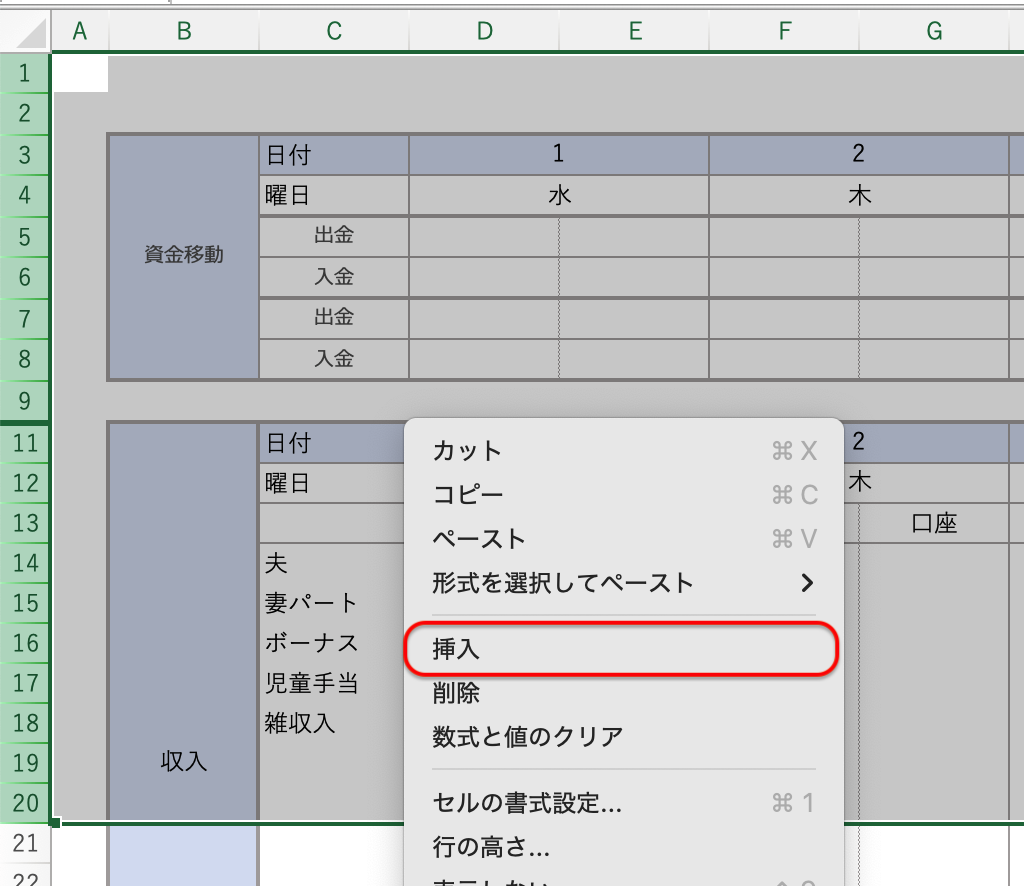The image size is (1024, 886).
Task: Click row 21 header
Action: (x=26, y=844)
